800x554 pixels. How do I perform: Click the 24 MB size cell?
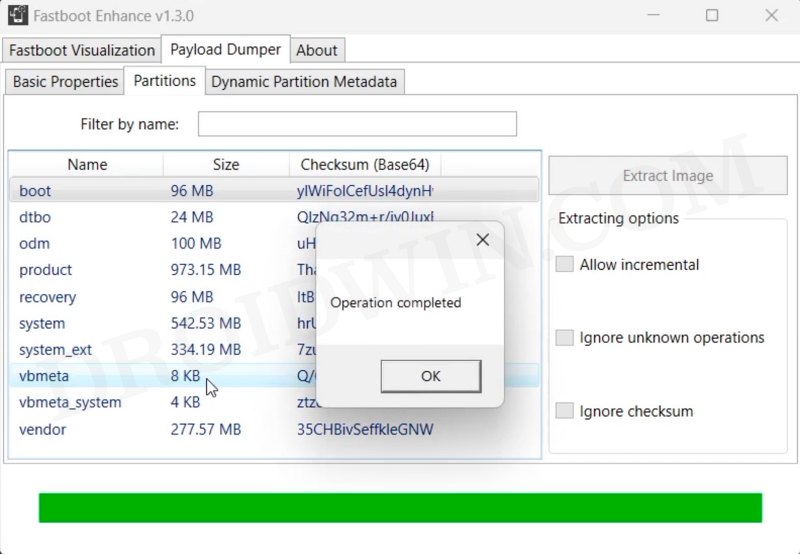click(x=192, y=217)
